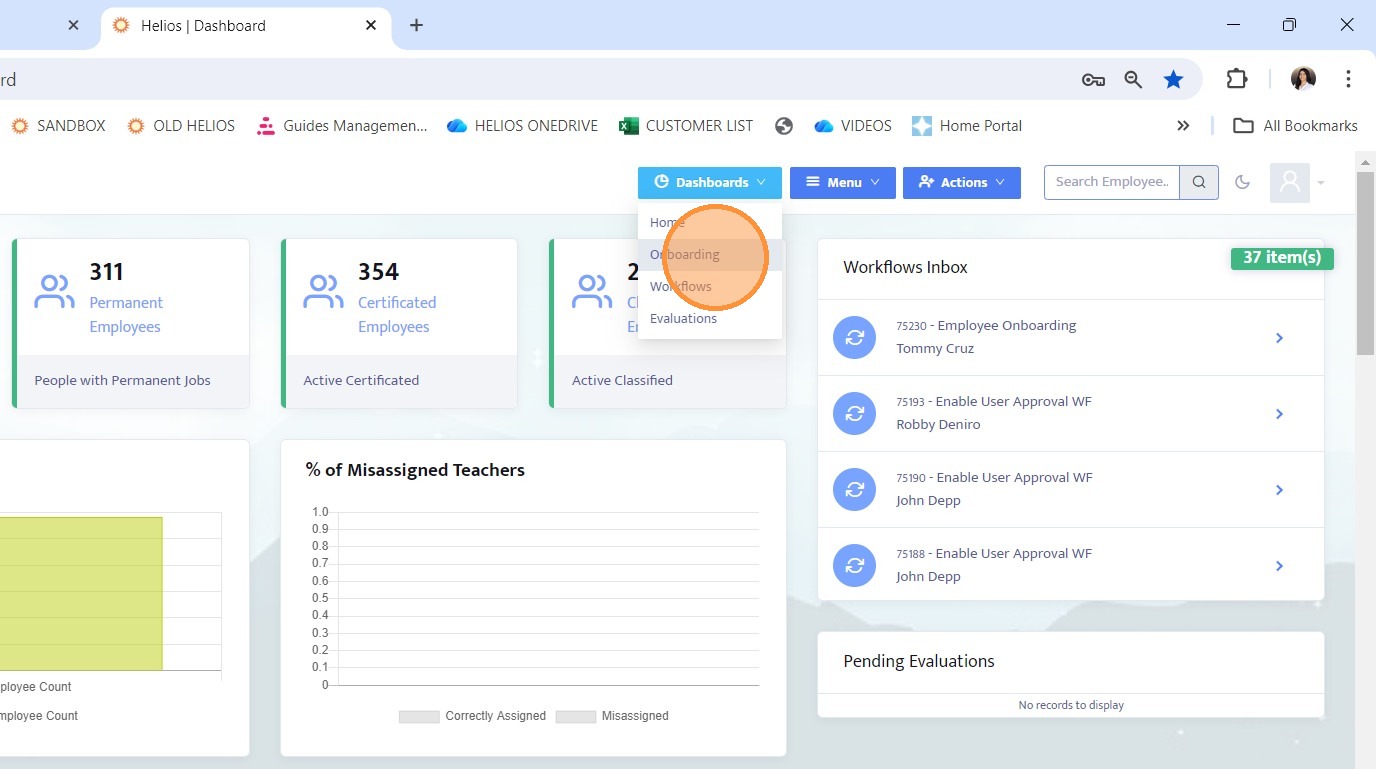Close the Helios Dashboard tab
Image resolution: width=1376 pixels, height=769 pixels.
tap(371, 25)
